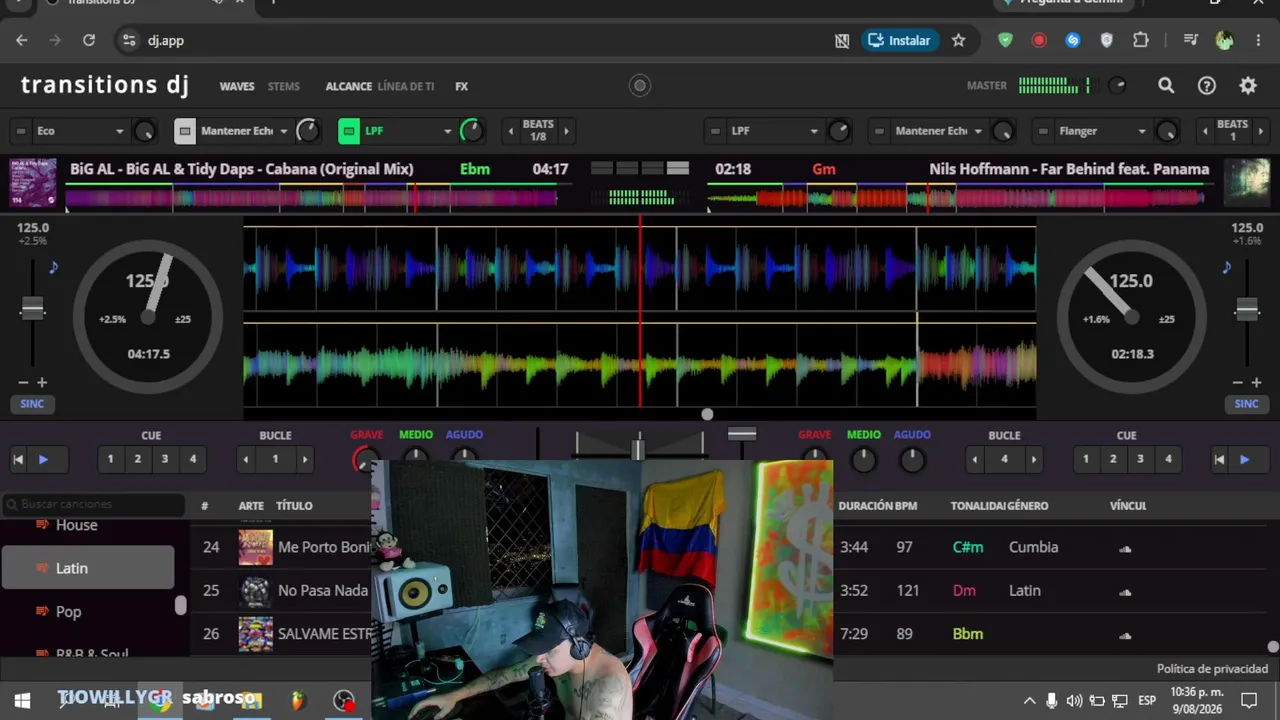
Task: Click the SoundCloud icon in the 7:29 row
Action: click(1125, 634)
